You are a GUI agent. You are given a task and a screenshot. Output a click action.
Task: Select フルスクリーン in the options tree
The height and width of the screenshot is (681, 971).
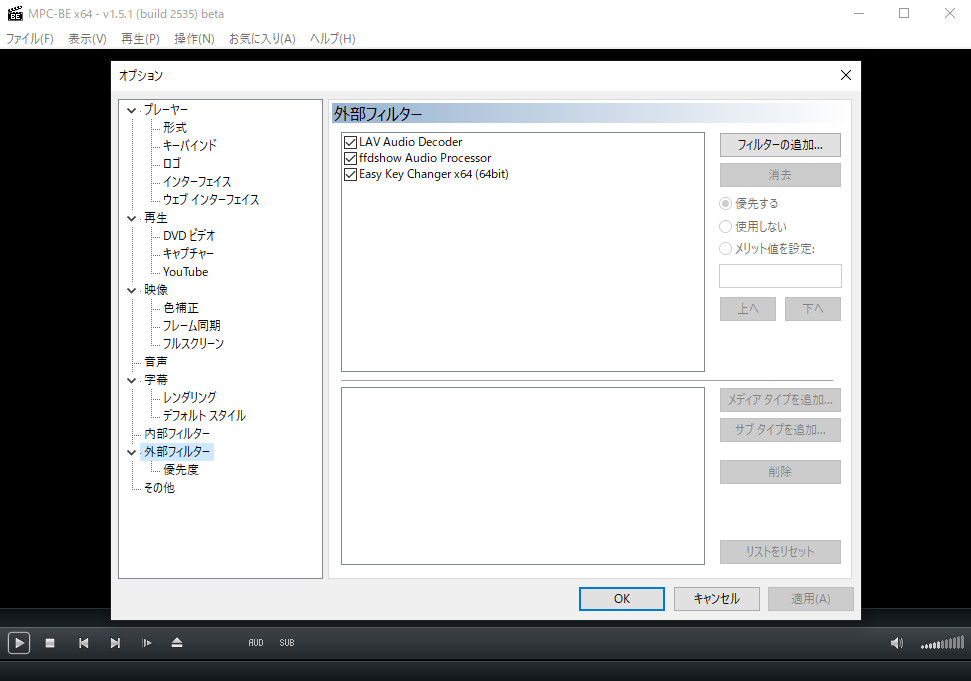[193, 344]
